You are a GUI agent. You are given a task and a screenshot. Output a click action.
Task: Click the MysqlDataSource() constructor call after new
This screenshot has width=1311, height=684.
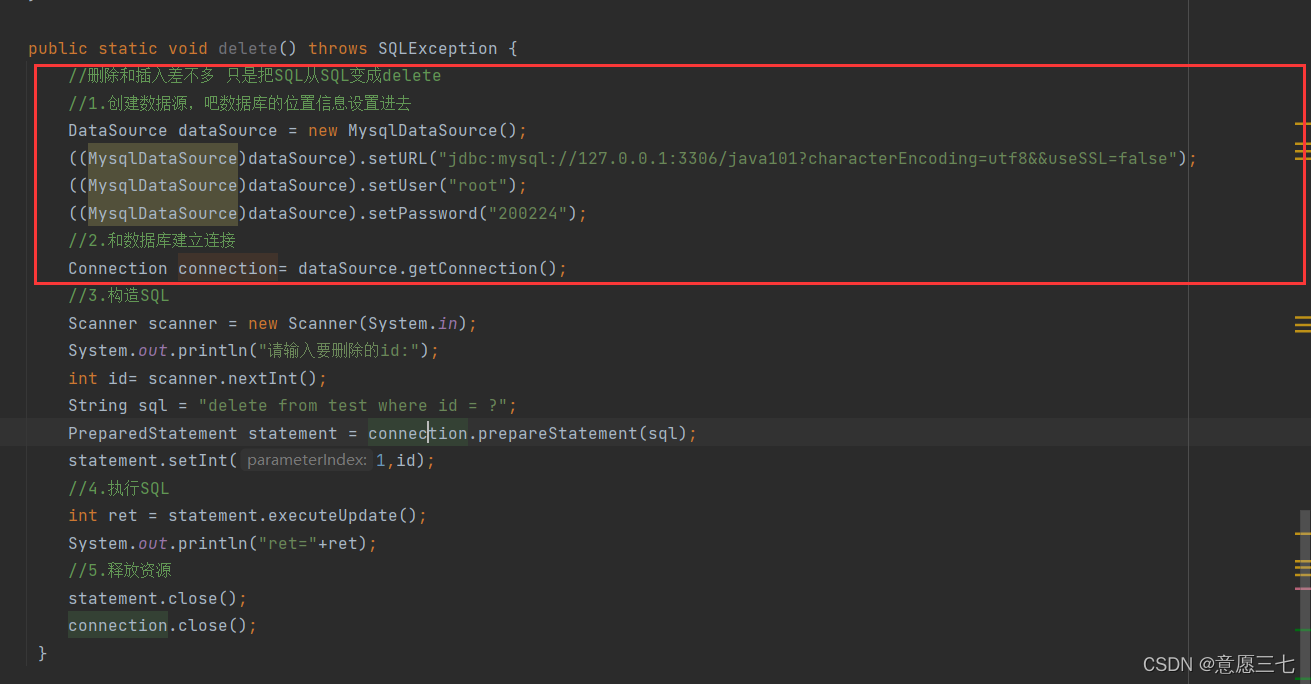tap(432, 131)
